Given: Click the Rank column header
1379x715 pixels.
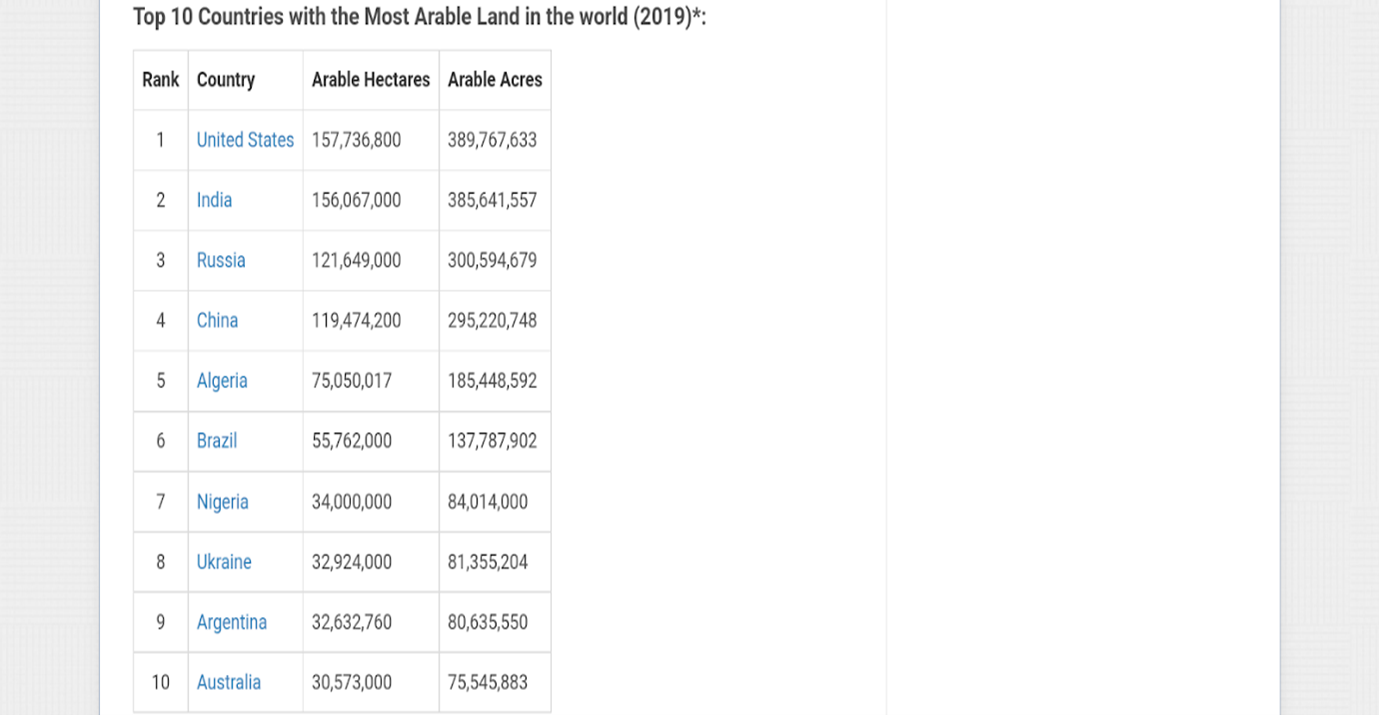Looking at the screenshot, I should coord(160,80).
